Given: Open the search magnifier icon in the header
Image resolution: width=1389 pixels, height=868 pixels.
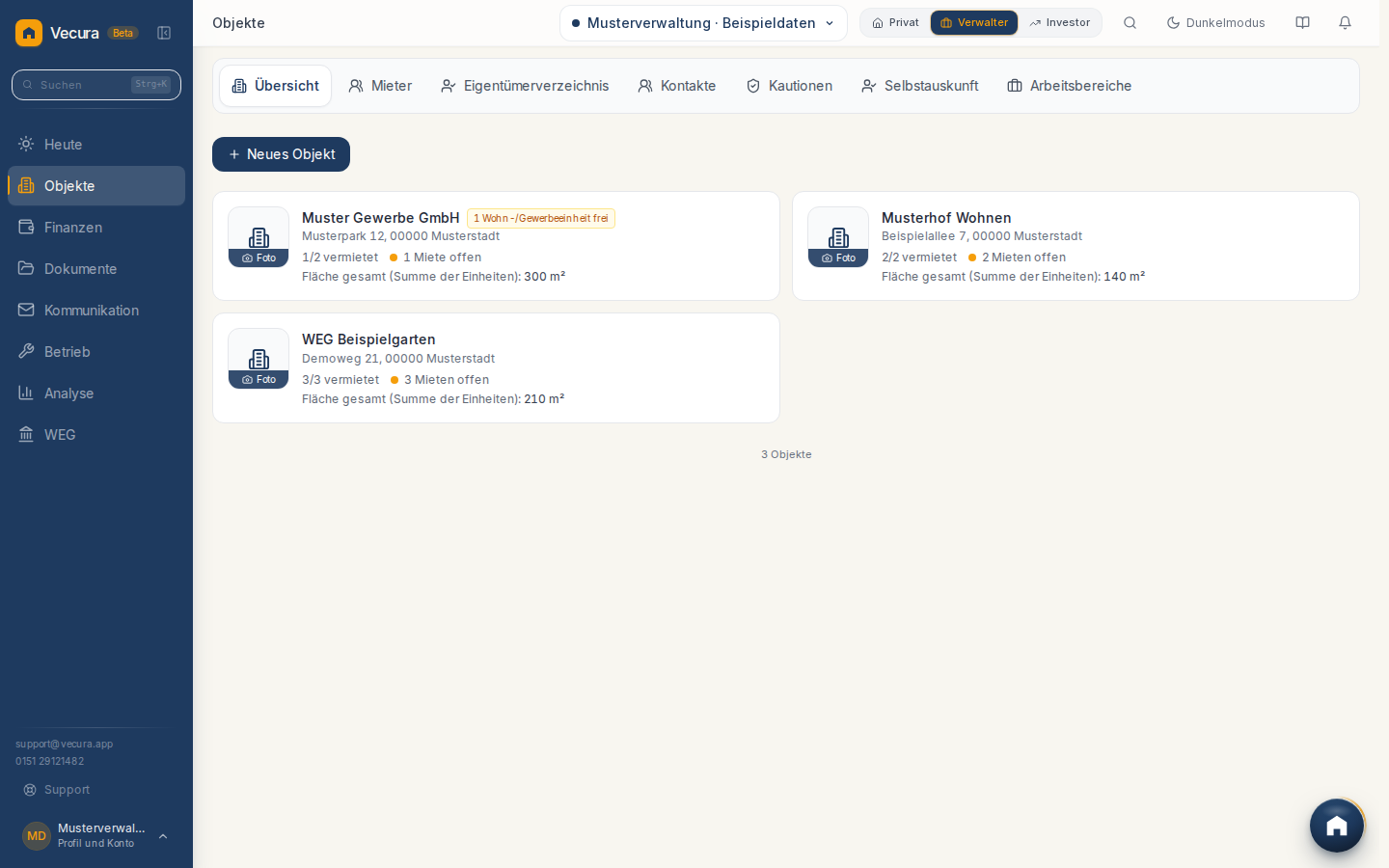Looking at the screenshot, I should 1130,23.
